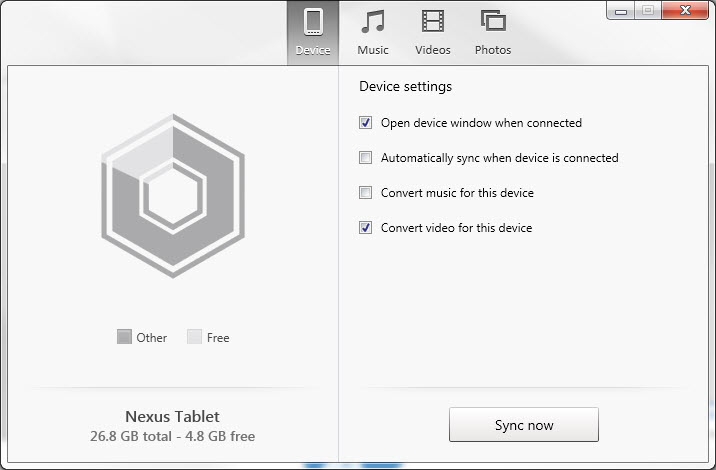Screen dimensions: 716x470
Task: Click the Nexus Tablet device name
Action: pos(172,416)
